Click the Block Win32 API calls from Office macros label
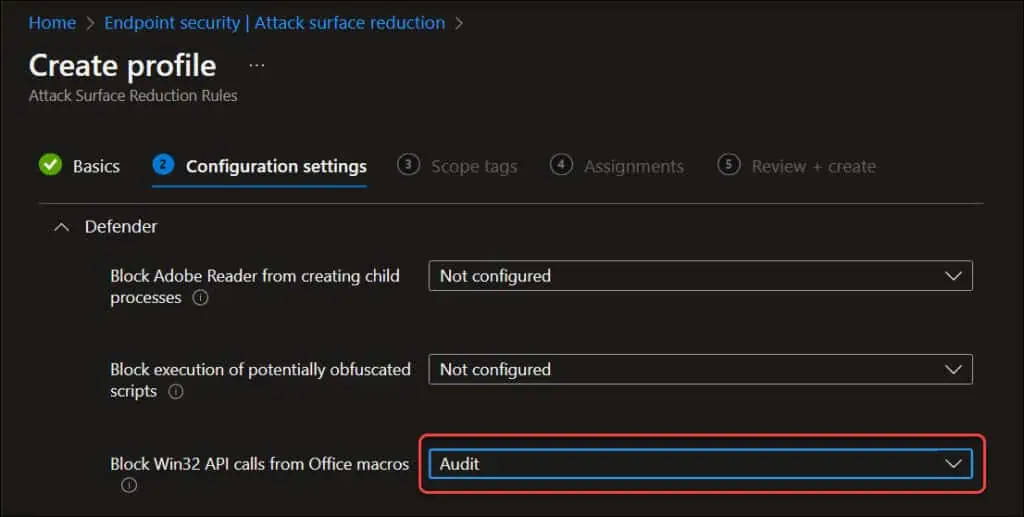Viewport: 1024px width, 517px height. 259,463
